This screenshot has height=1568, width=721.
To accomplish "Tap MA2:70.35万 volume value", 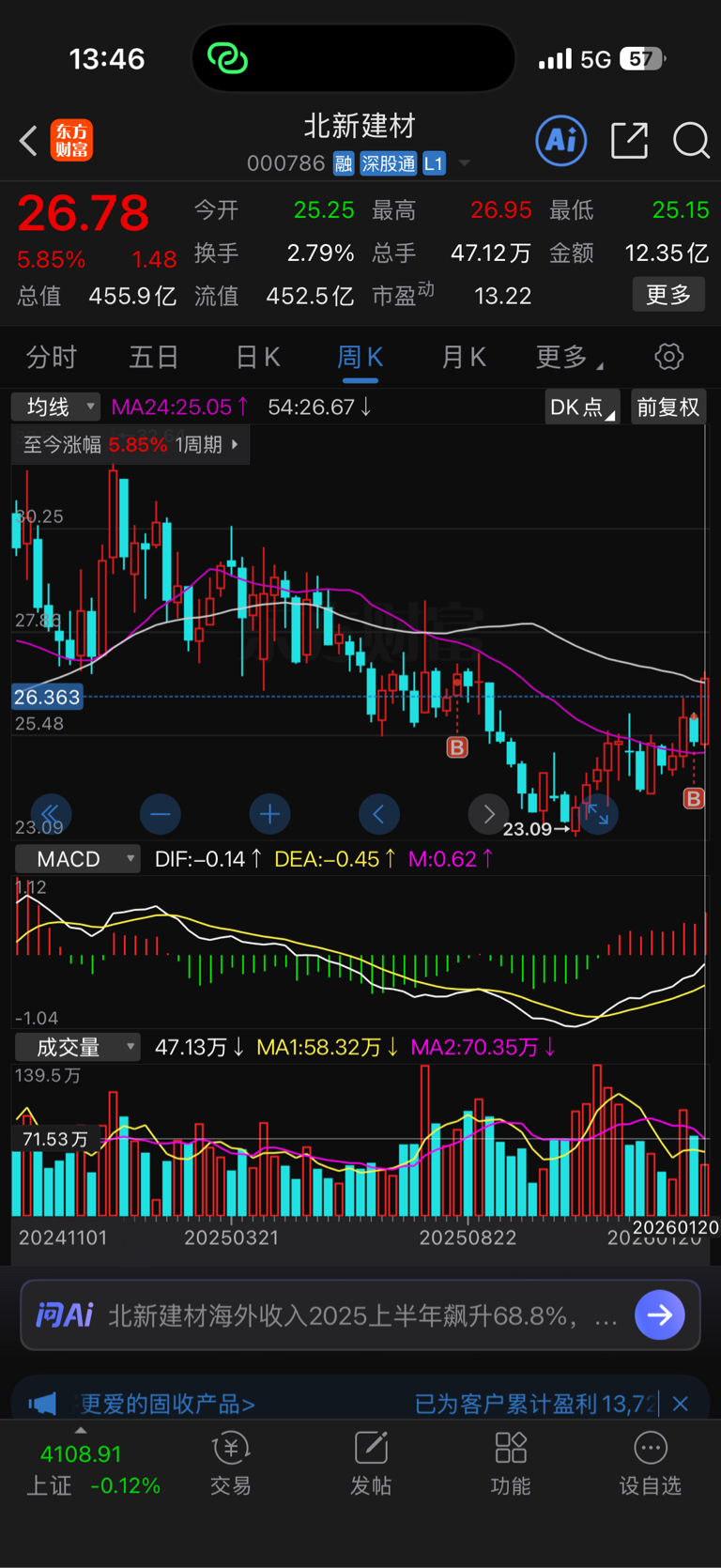I will click(x=483, y=1047).
